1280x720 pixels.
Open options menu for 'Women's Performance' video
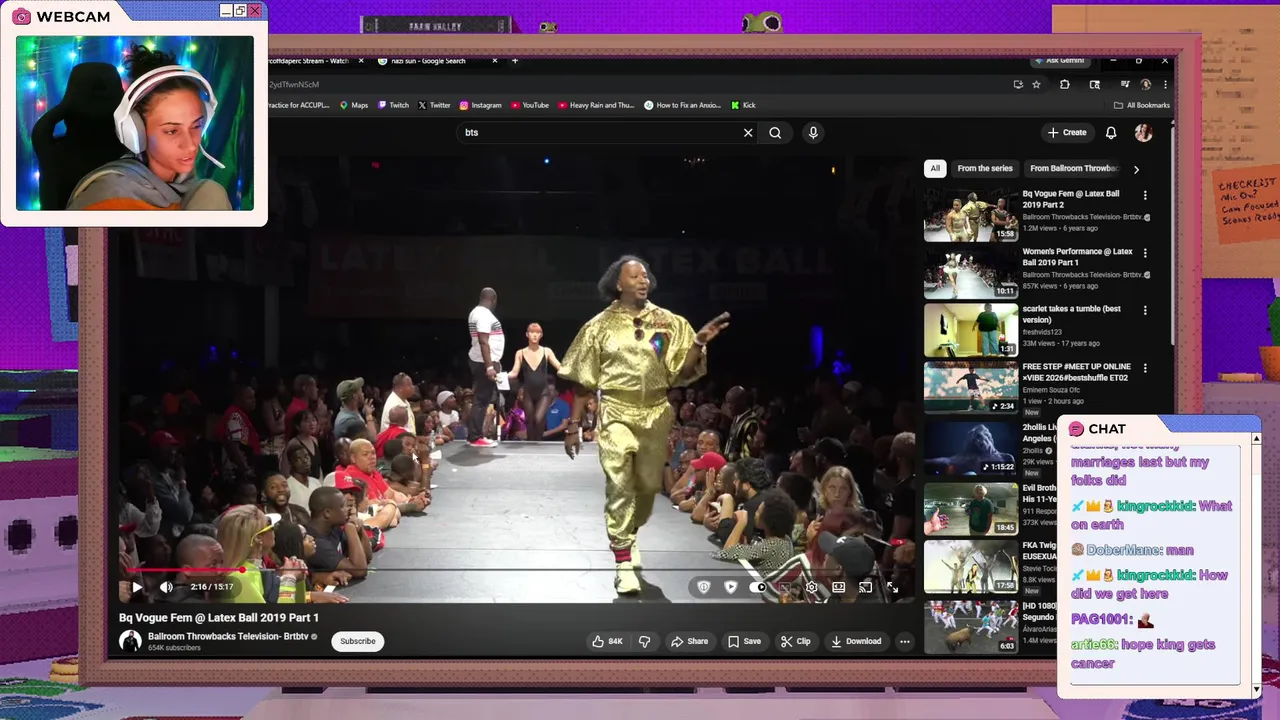click(1145, 253)
